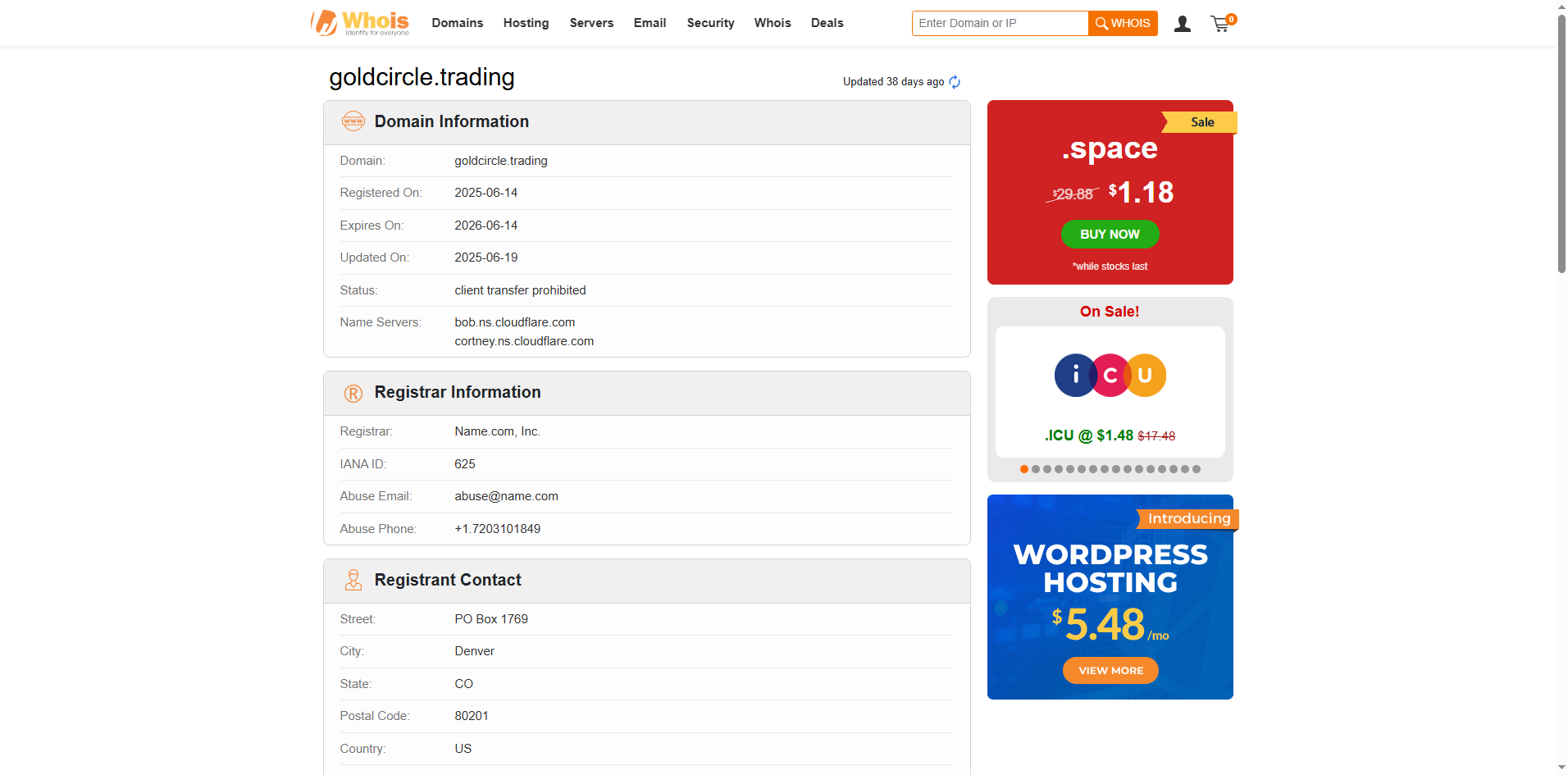The width and height of the screenshot is (1568, 775).
Task: Click the Updated 38 days ago text
Action: click(893, 82)
